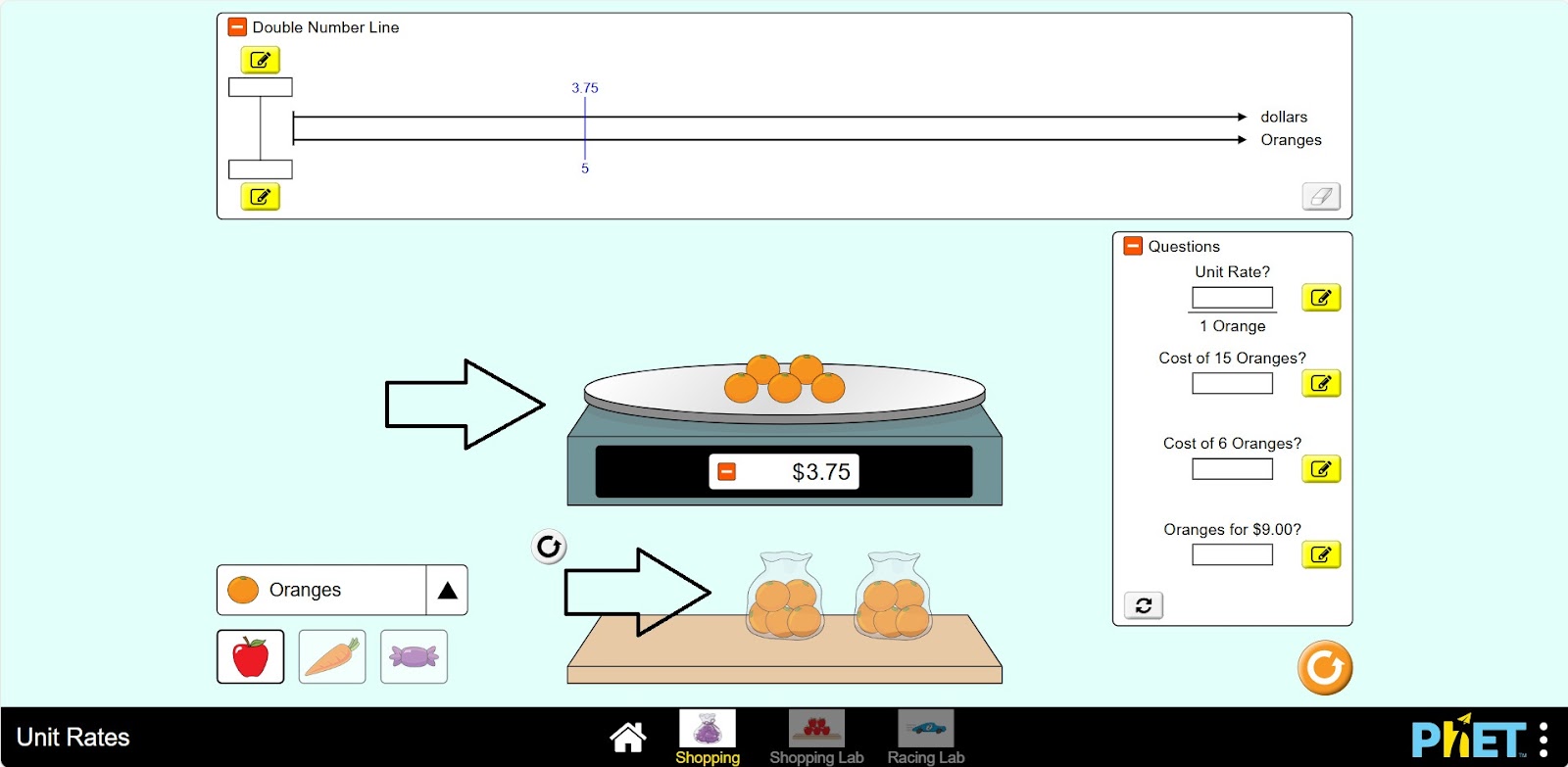
Task: Select the apple fruit scene
Action: click(251, 656)
